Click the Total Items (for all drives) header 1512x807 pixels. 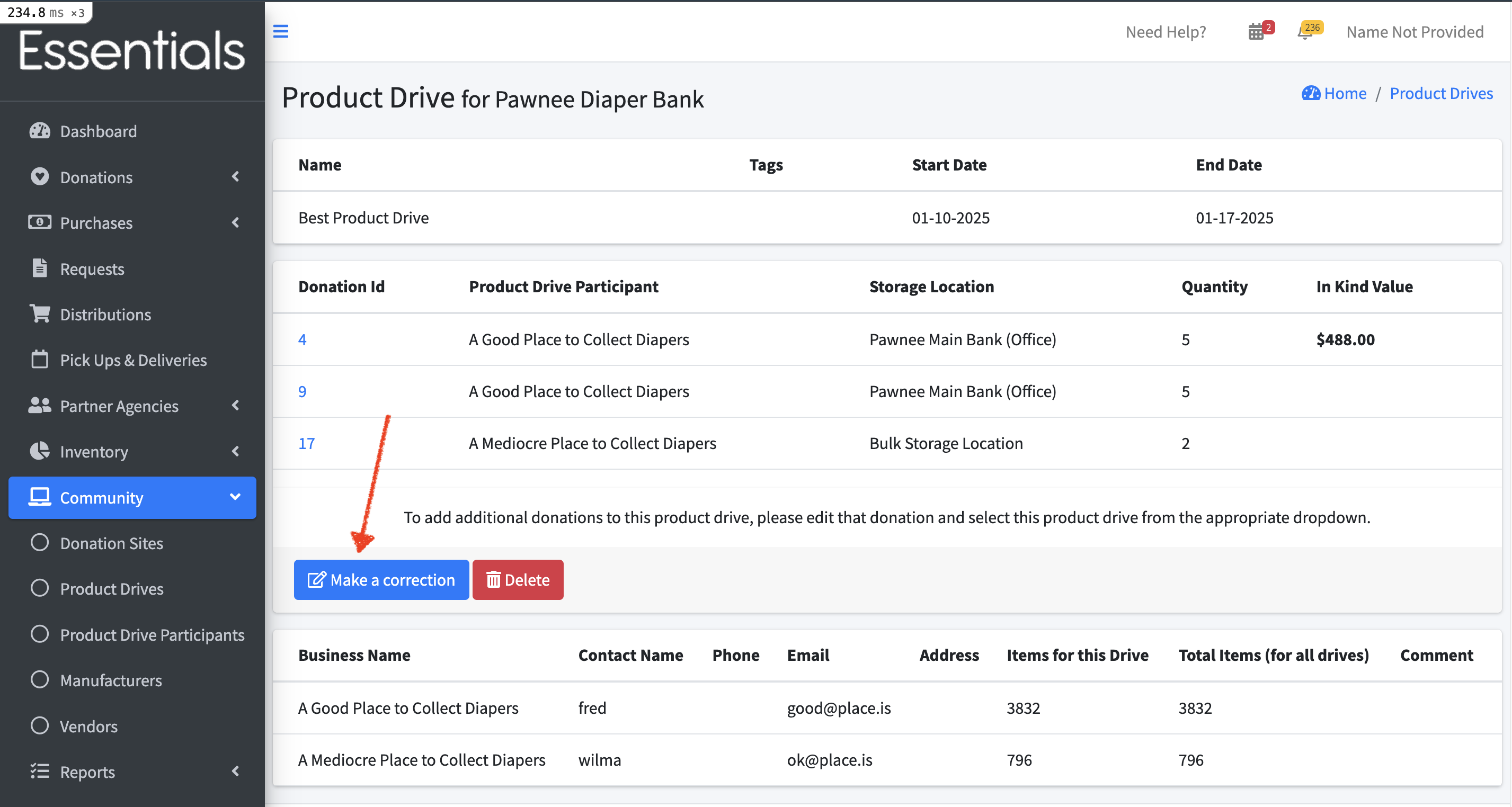1273,655
